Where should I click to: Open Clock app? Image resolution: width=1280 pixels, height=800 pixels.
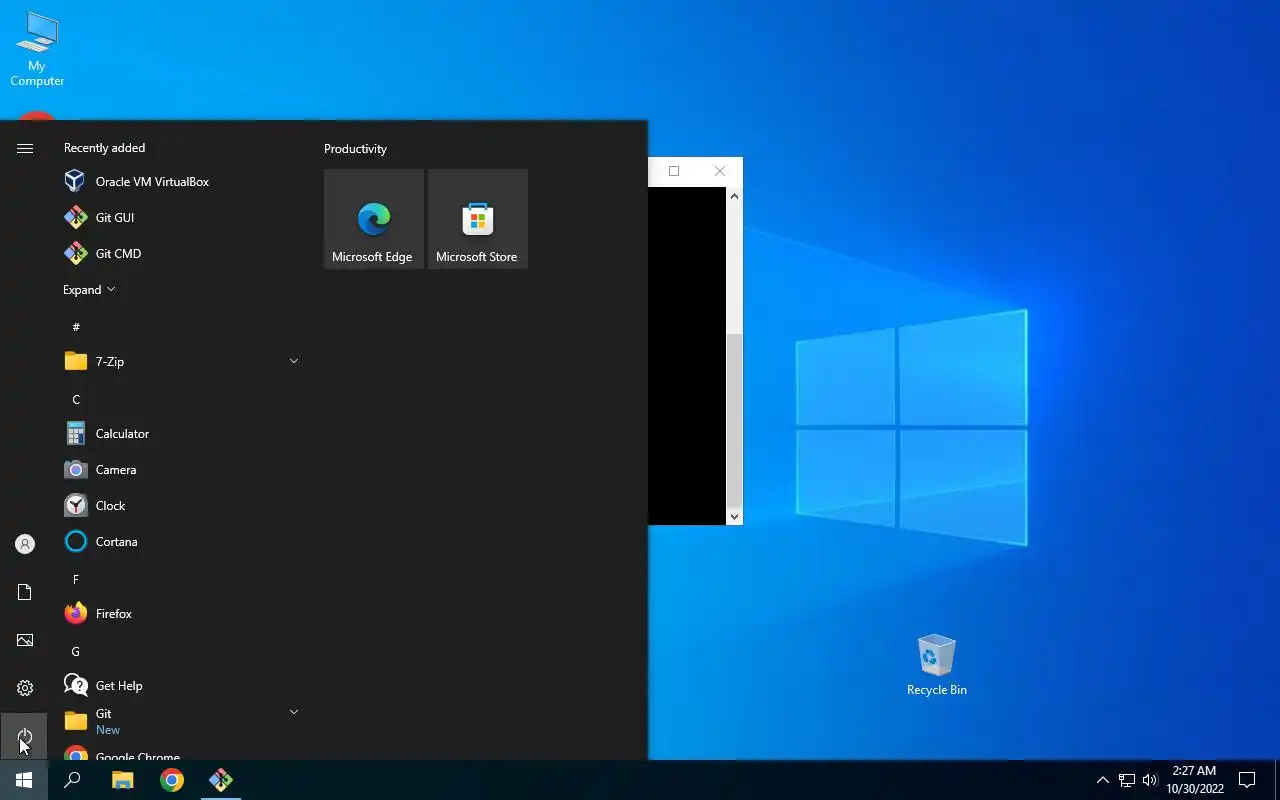pyautogui.click(x=180, y=506)
